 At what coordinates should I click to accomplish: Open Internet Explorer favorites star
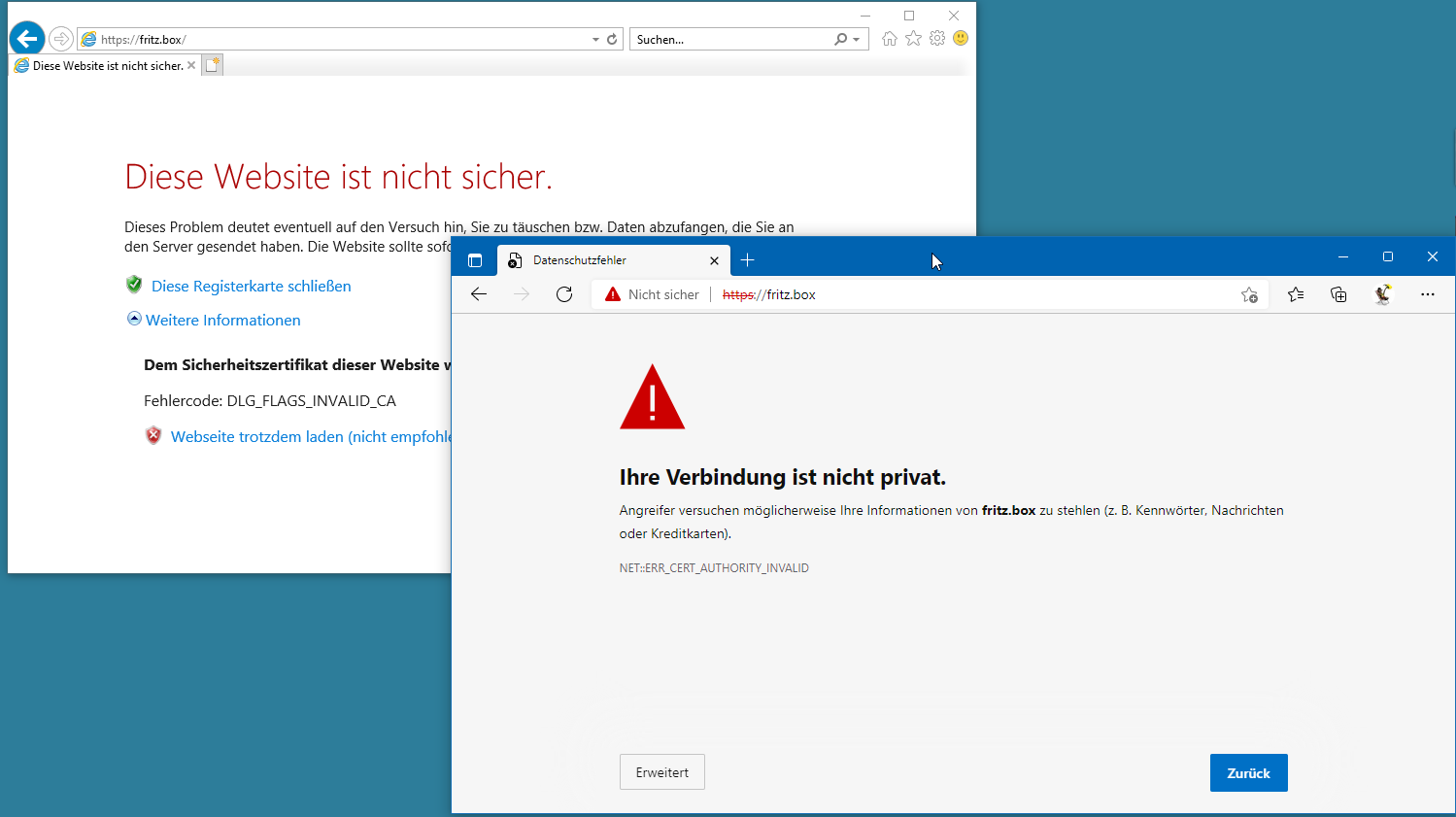913,39
